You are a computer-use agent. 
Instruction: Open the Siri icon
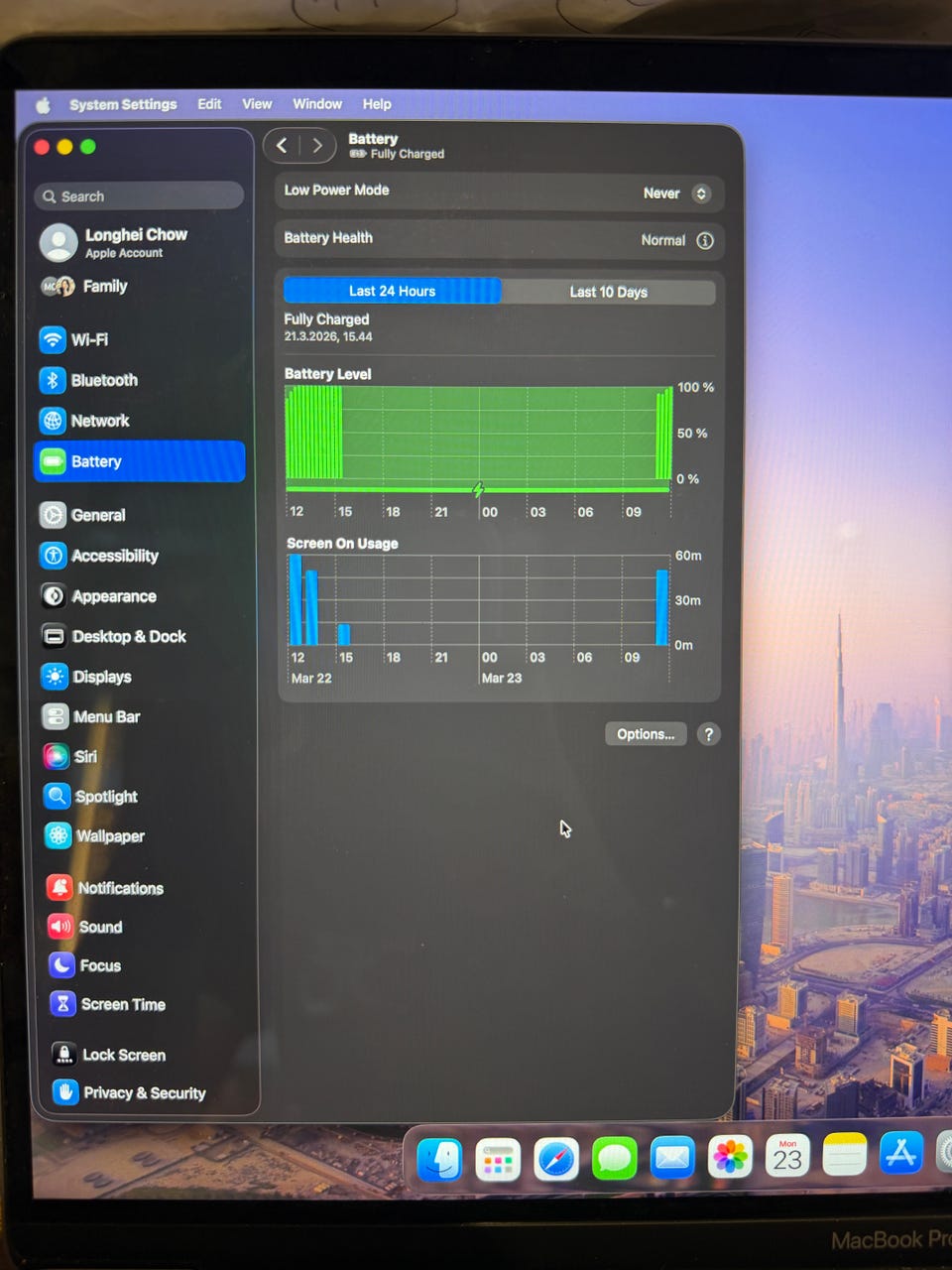(x=57, y=756)
